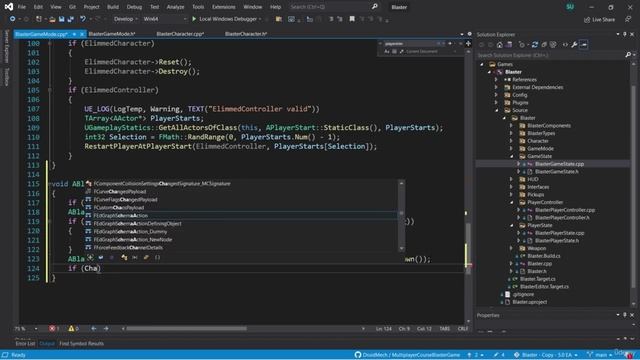Open BlasterPlayerController.cpp in Solution Explorer

[x=565, y=210]
